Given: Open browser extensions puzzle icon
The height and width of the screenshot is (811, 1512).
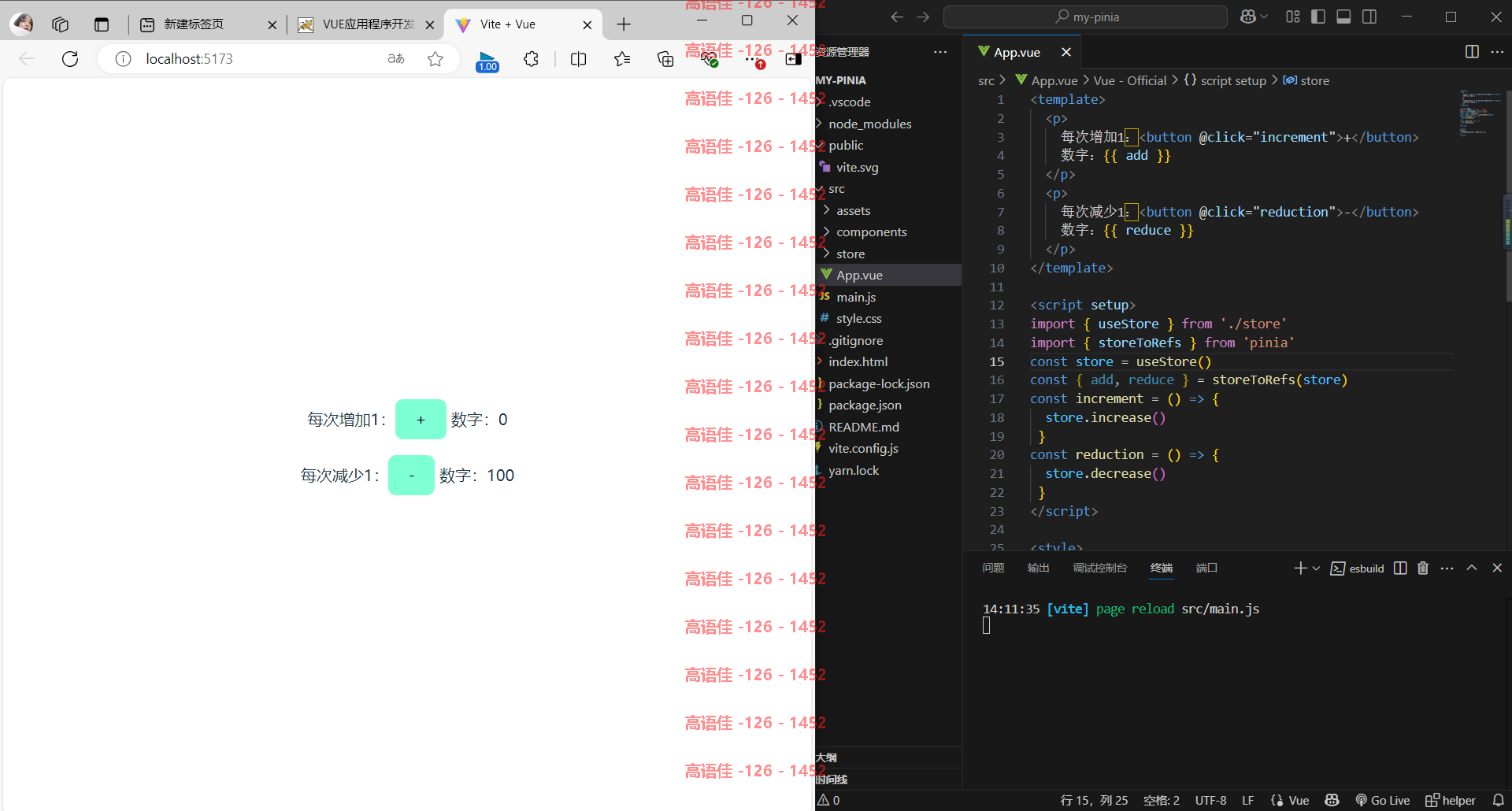Looking at the screenshot, I should 532,59.
